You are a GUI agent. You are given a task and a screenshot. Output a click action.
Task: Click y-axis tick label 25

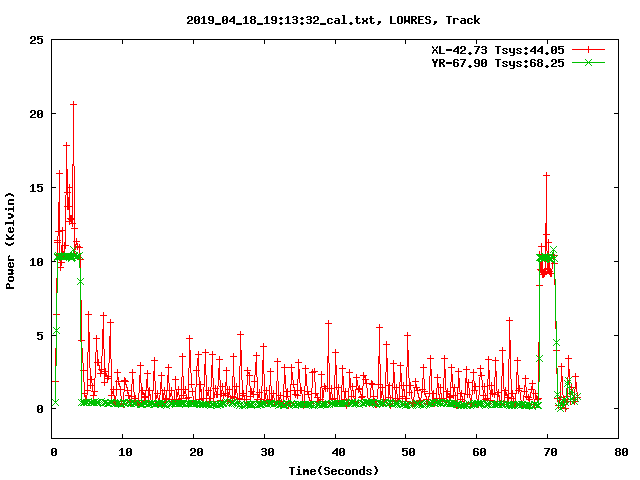[36, 40]
